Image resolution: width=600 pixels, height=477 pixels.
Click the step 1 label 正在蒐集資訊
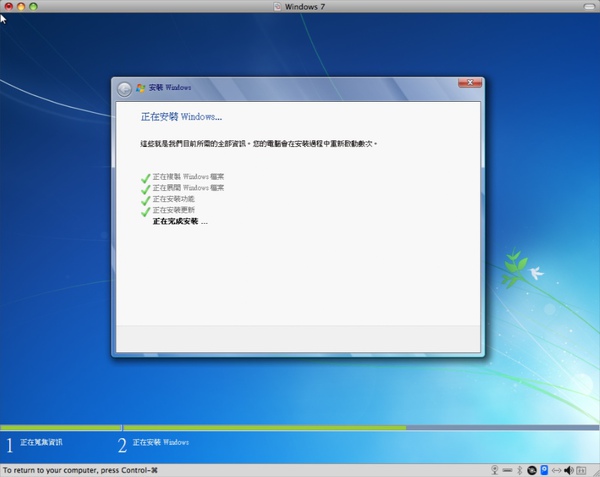point(41,442)
